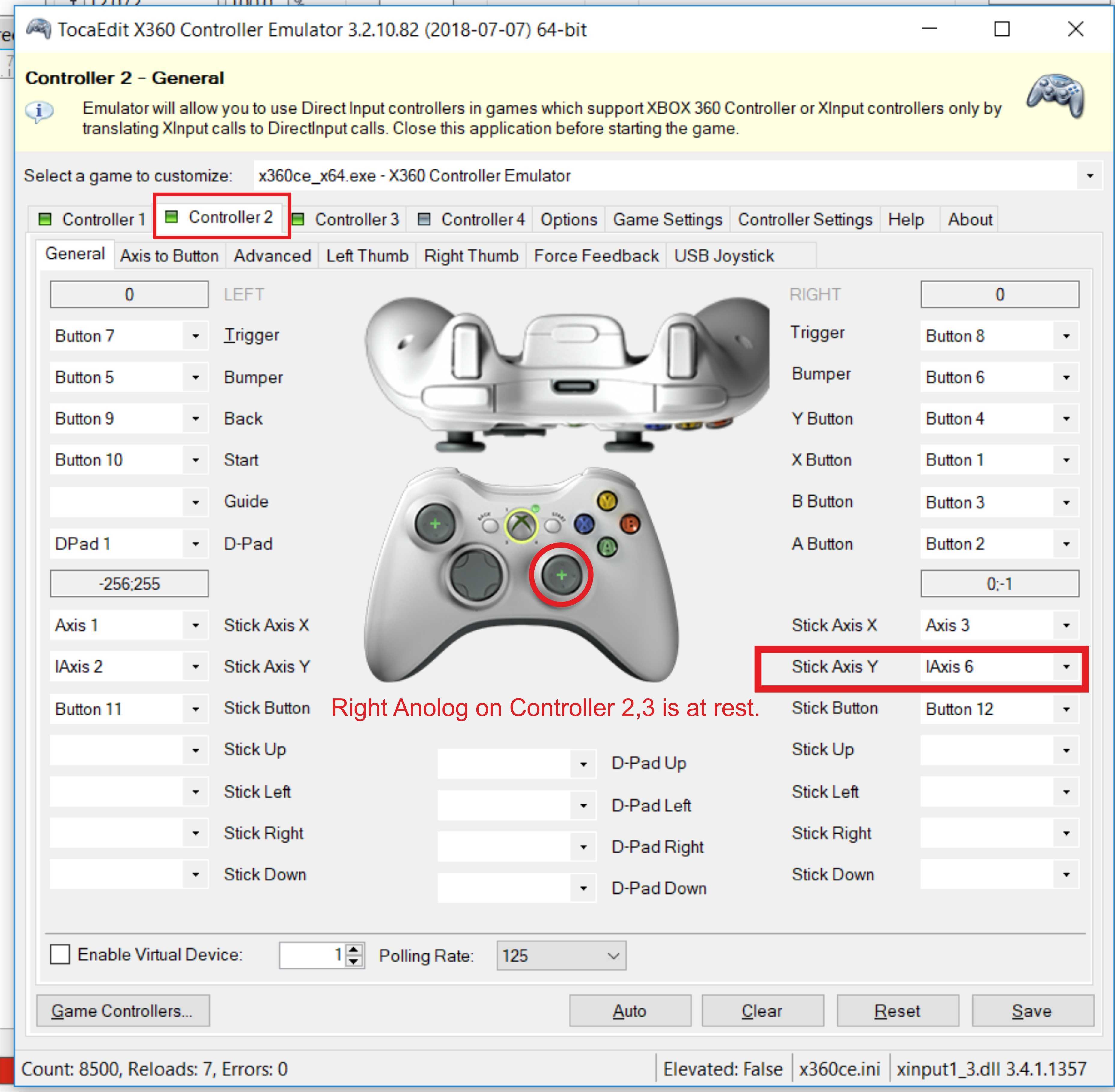Open the About tab
The width and height of the screenshot is (1115, 1092).
[970, 219]
